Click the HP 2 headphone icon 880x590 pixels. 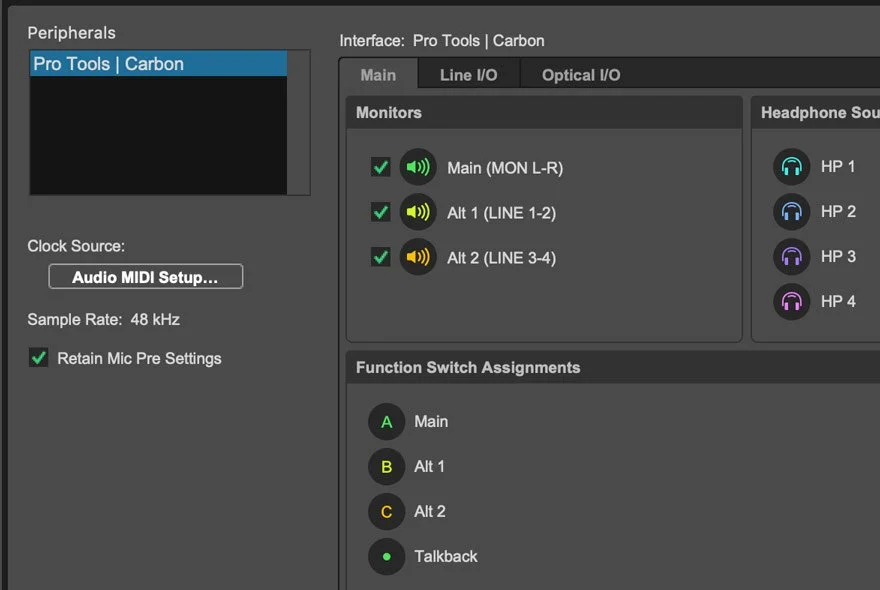pos(791,212)
